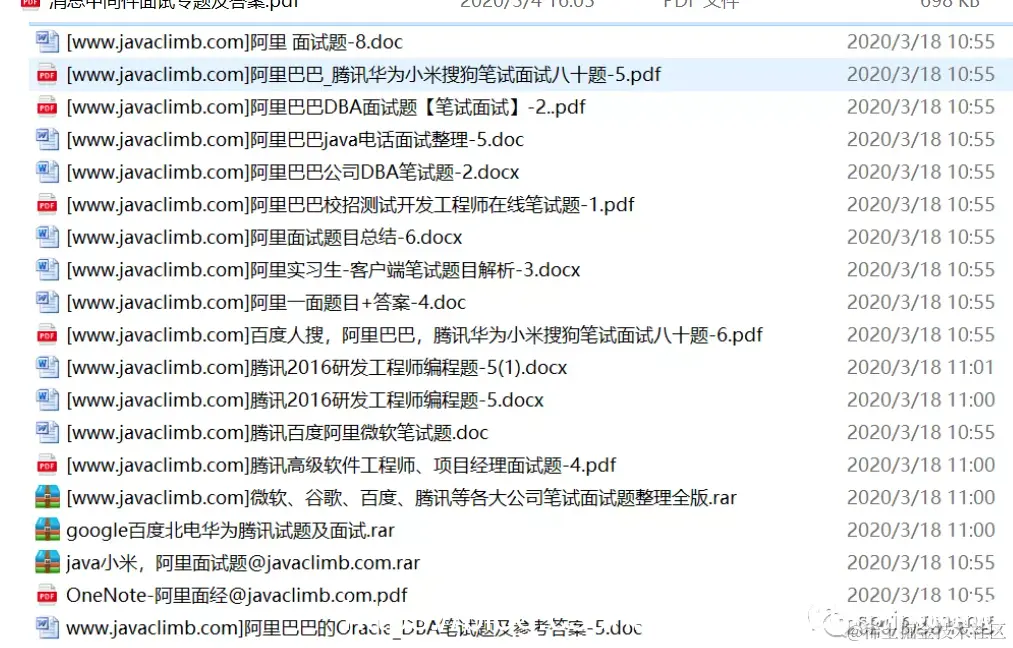The height and width of the screenshot is (648, 1013).
Task: Click the PDF icon of OneNote-阿里面经 file
Action: click(47, 596)
